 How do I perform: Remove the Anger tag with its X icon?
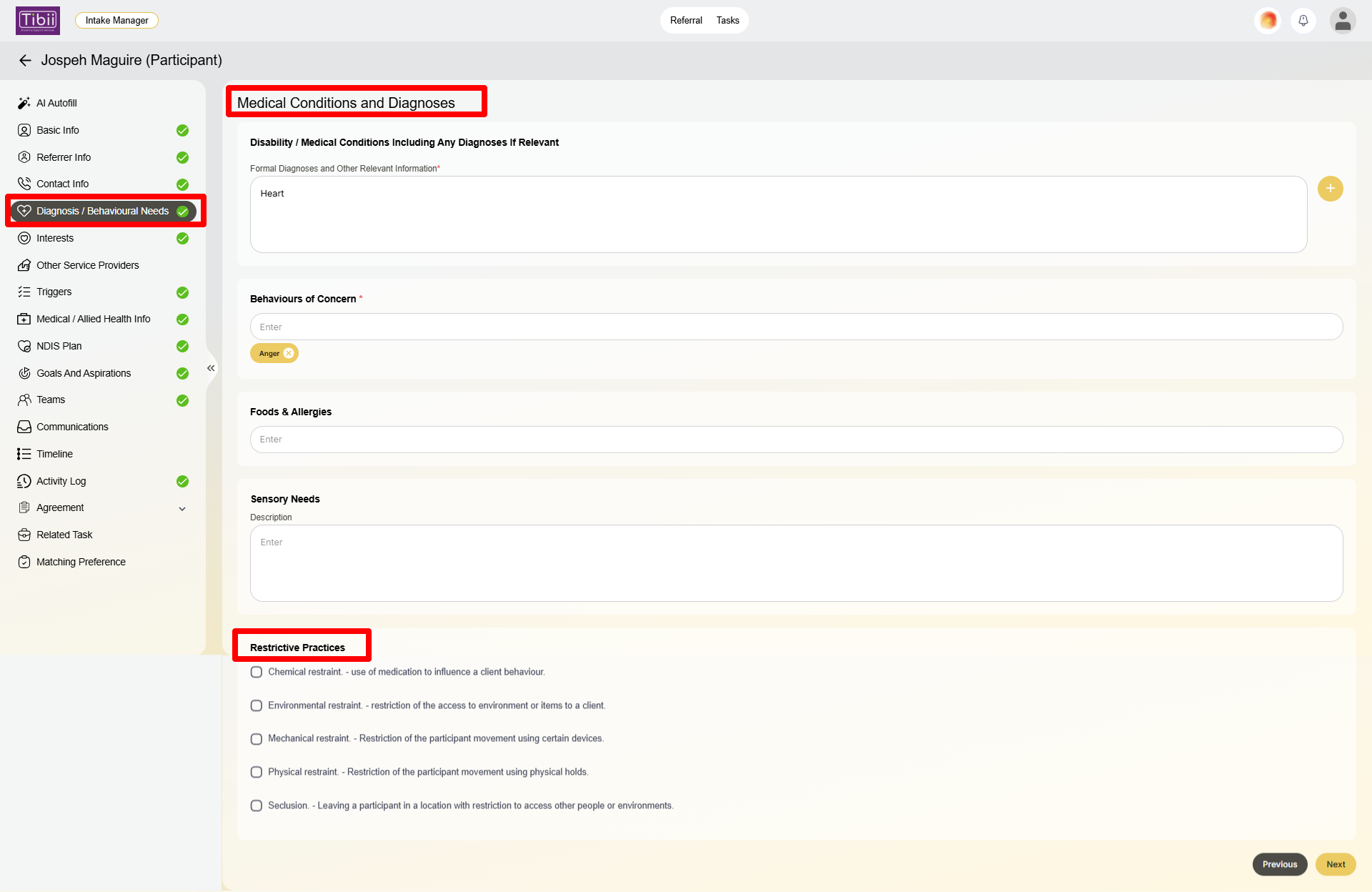coord(289,353)
